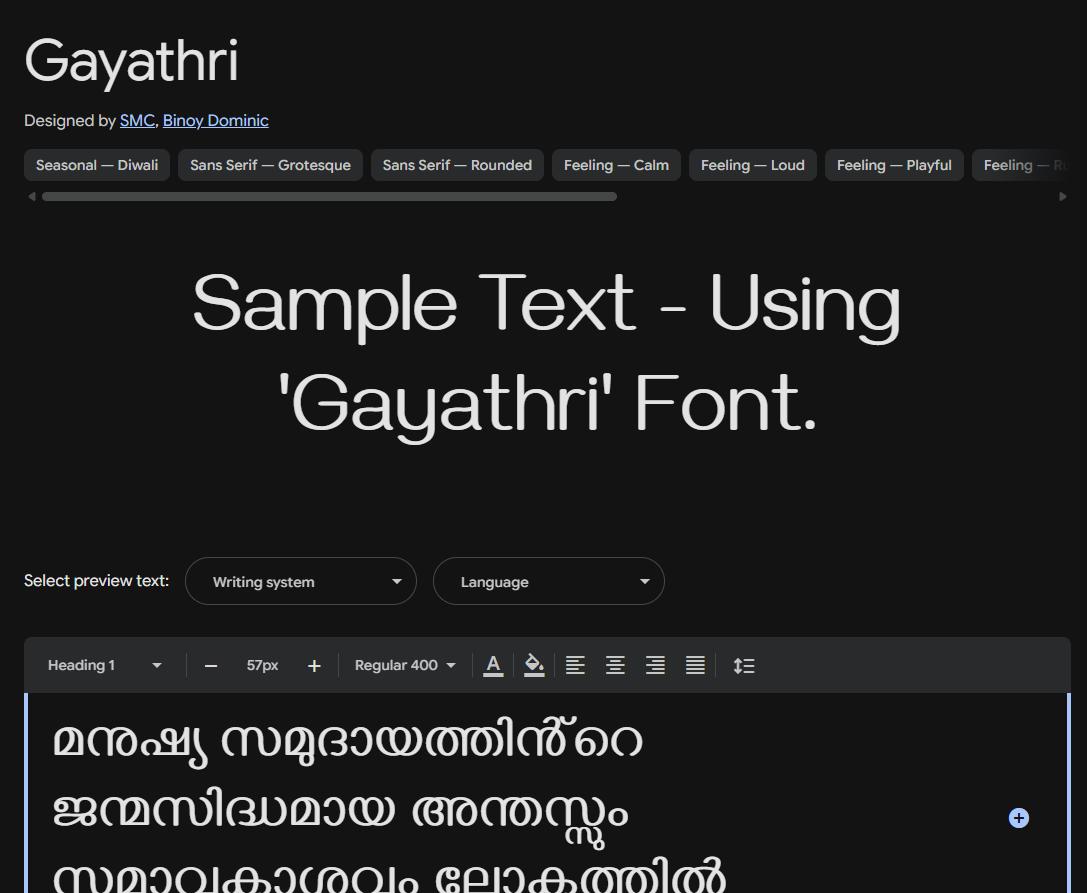The height and width of the screenshot is (893, 1087).
Task: Select the Sans Serif — Rounded tag
Action: point(458,165)
